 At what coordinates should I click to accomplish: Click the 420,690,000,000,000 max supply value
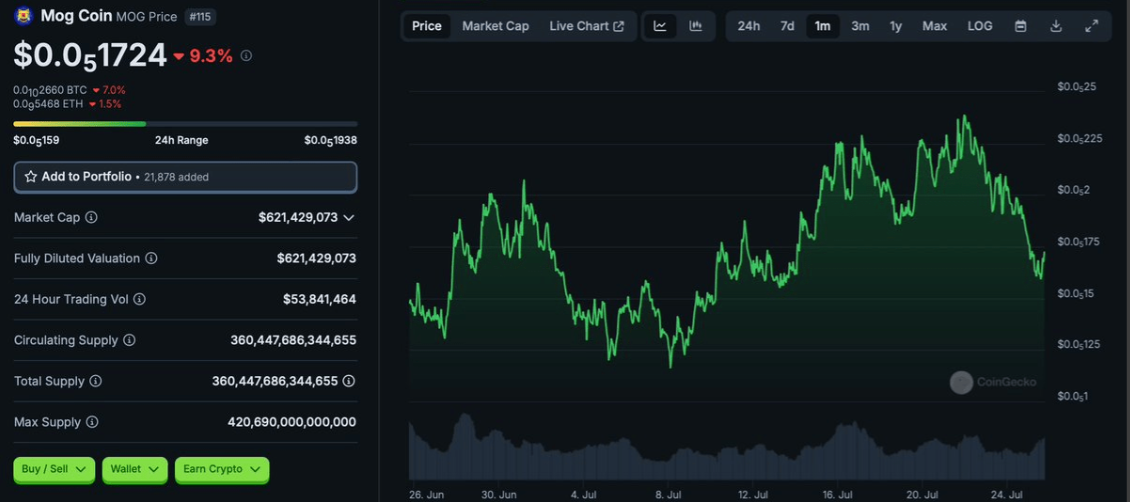[x=291, y=422]
